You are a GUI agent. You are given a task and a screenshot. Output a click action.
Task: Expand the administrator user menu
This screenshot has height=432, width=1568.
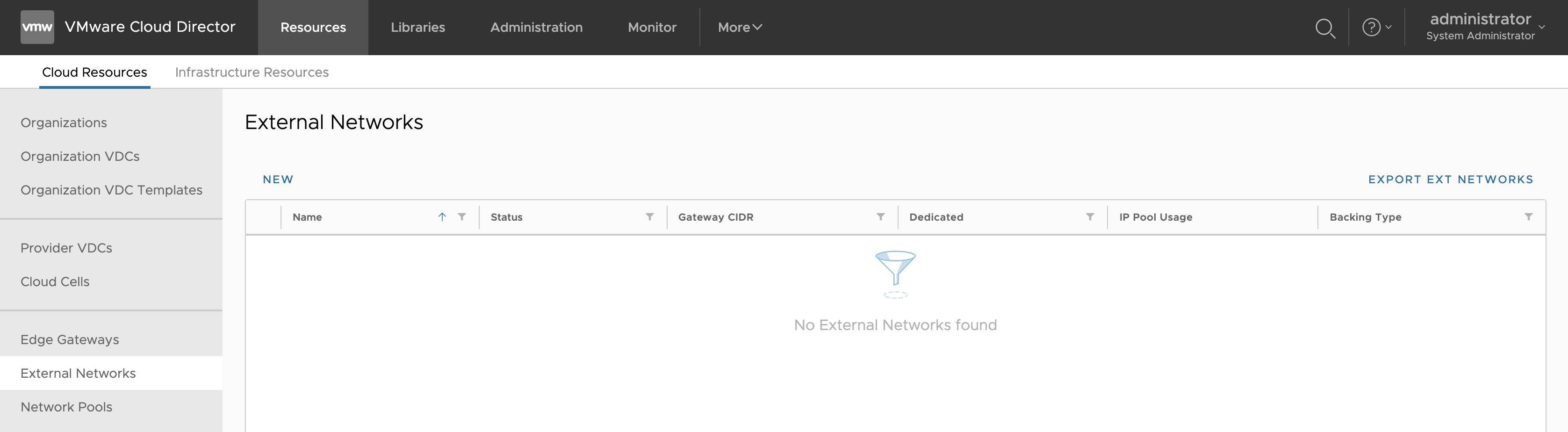click(x=1485, y=28)
